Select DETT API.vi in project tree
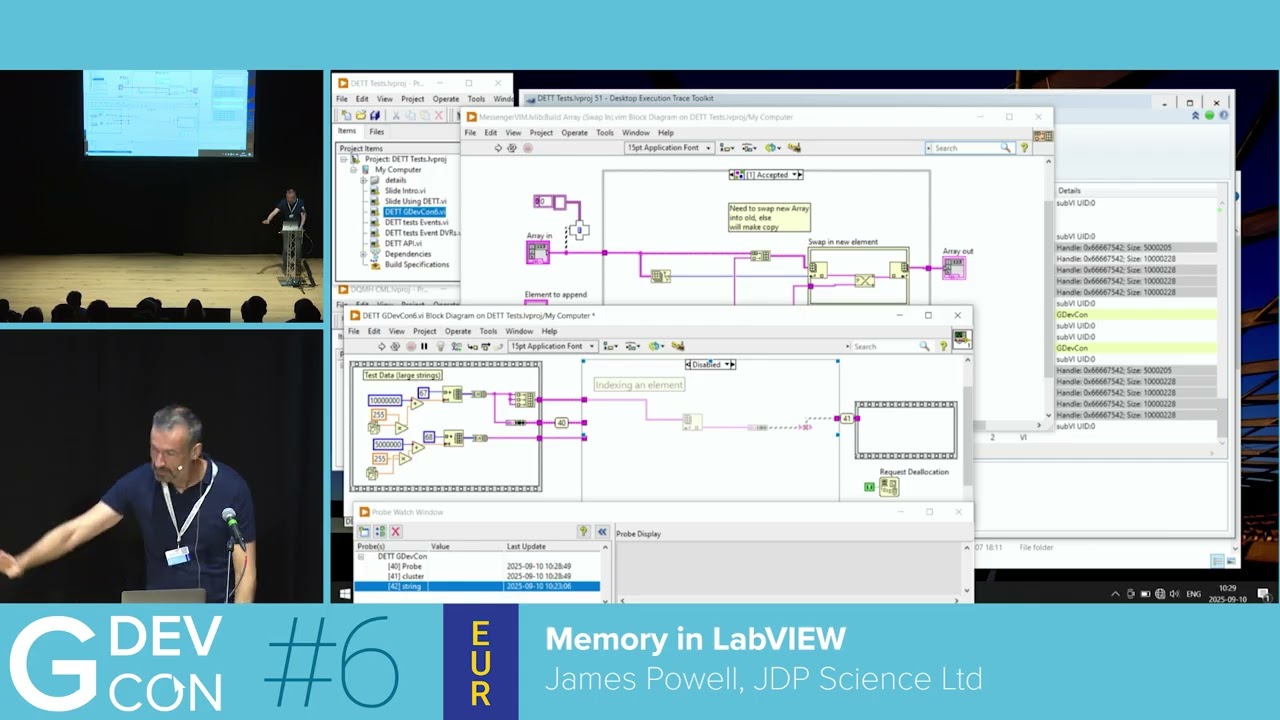1280x720 pixels. coord(404,243)
